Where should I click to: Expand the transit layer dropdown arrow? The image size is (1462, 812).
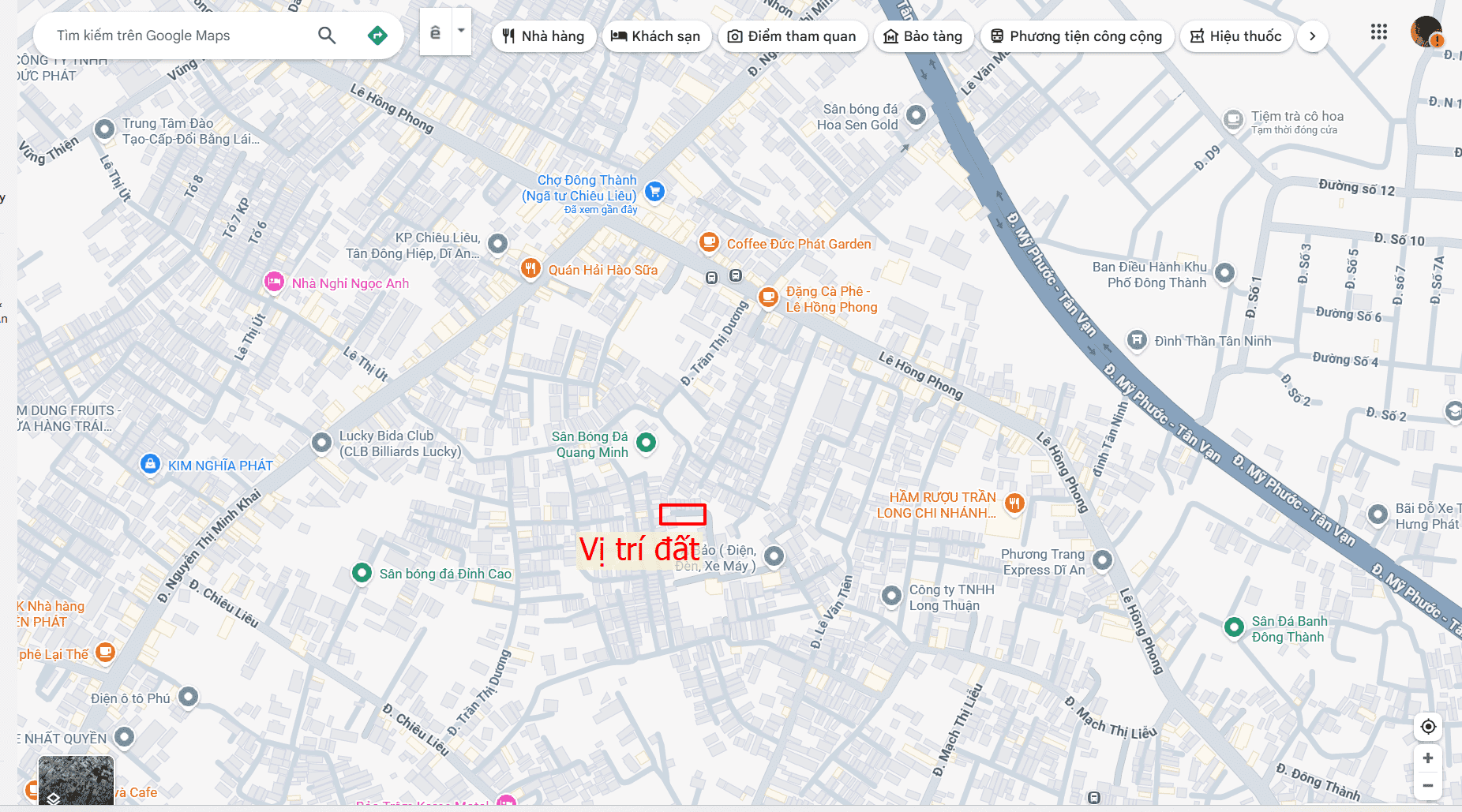(x=461, y=32)
